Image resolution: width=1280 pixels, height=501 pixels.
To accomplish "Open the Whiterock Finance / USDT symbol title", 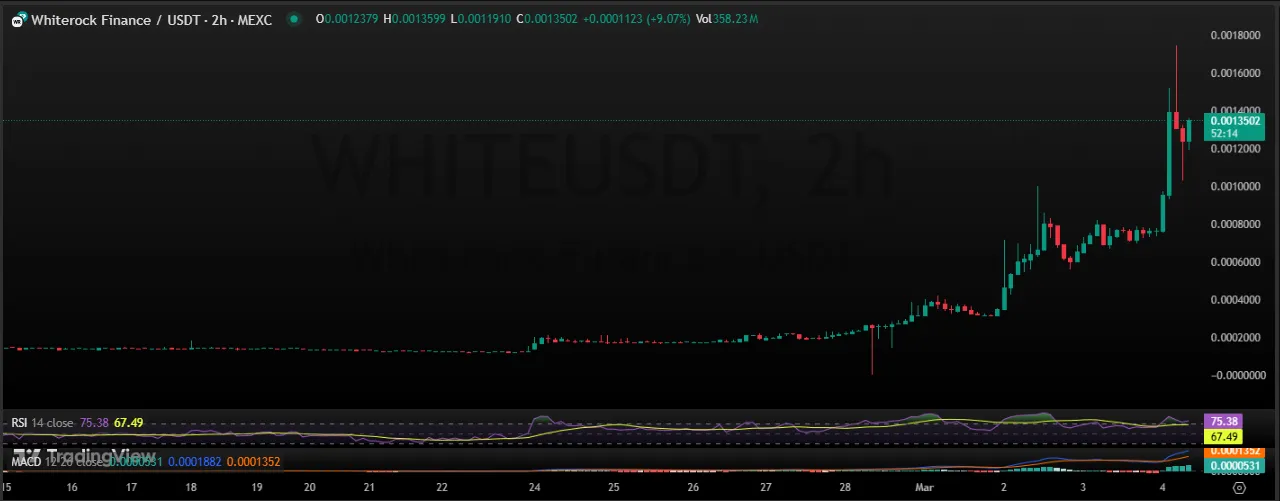I will pyautogui.click(x=152, y=20).
